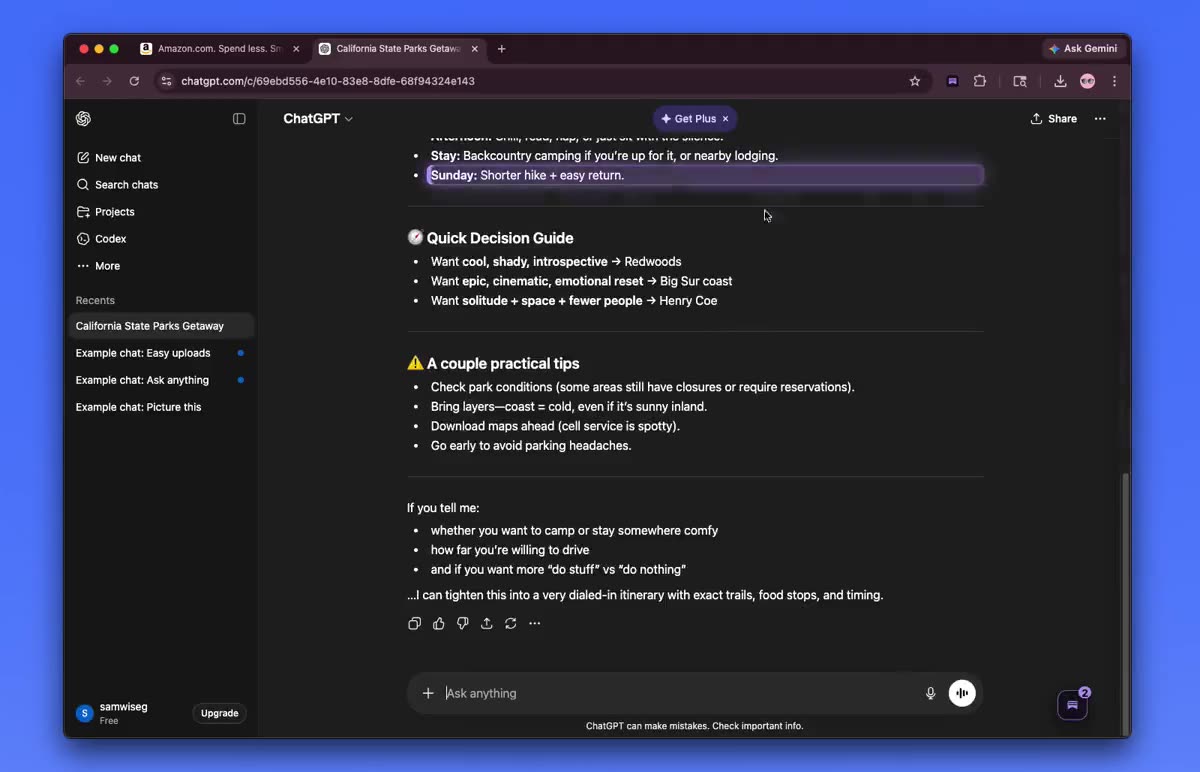Bookmark this page with the star icon
Screen dimensions: 1200x772
coord(914,82)
